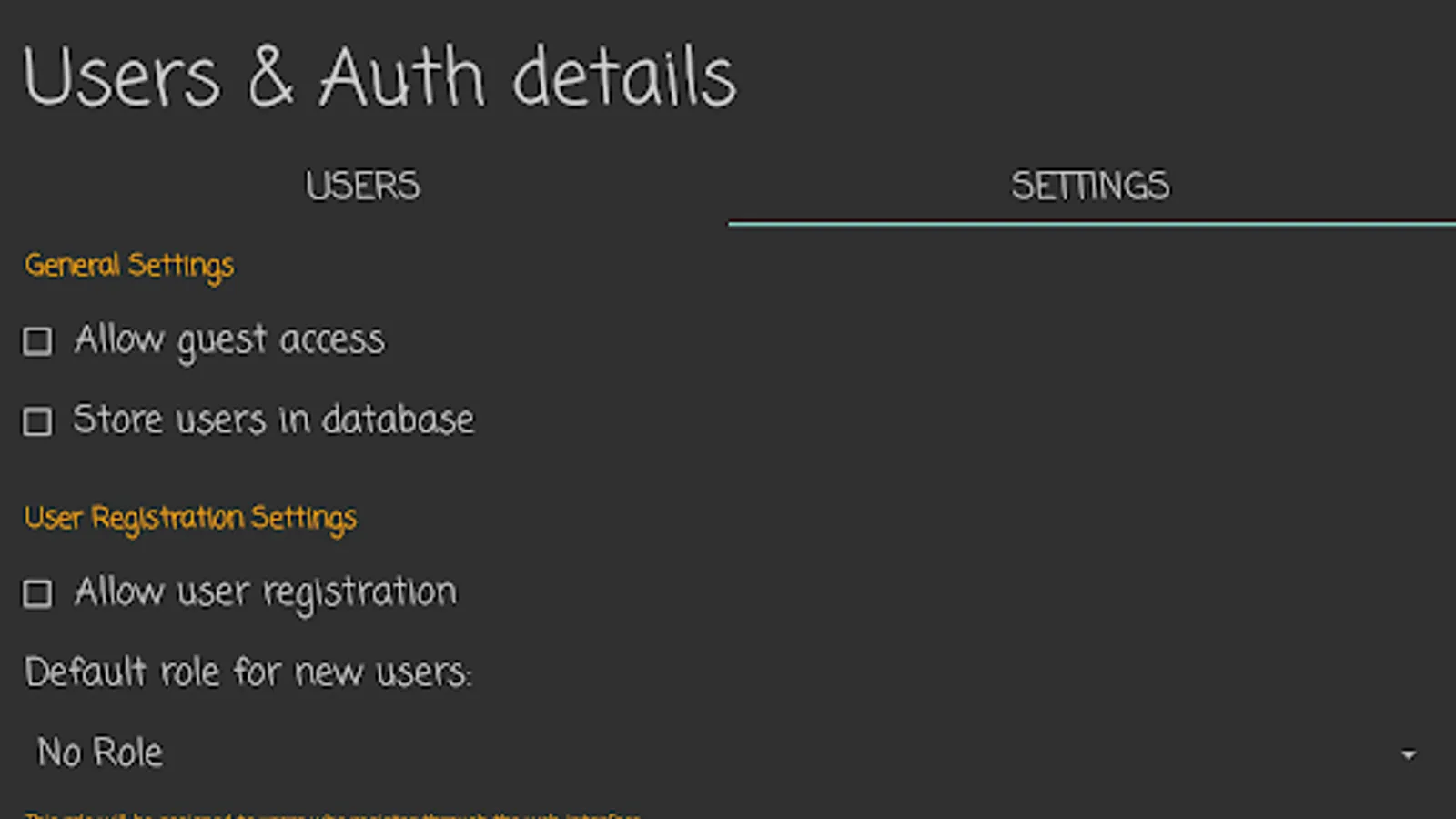Click the 'Allow user registration' label text
This screenshot has width=1456, height=819.
pos(266,592)
